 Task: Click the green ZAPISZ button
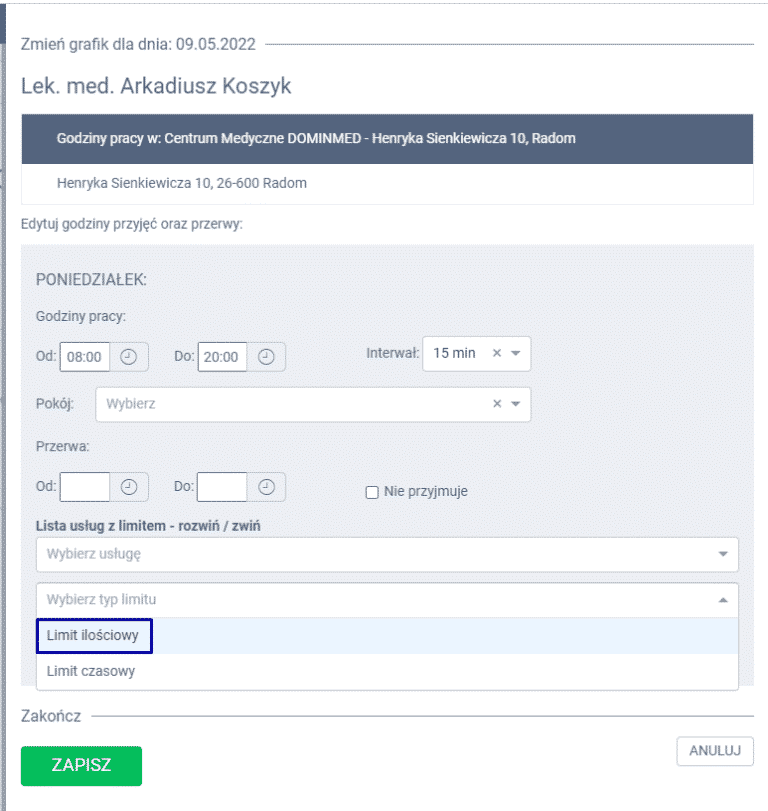81,766
